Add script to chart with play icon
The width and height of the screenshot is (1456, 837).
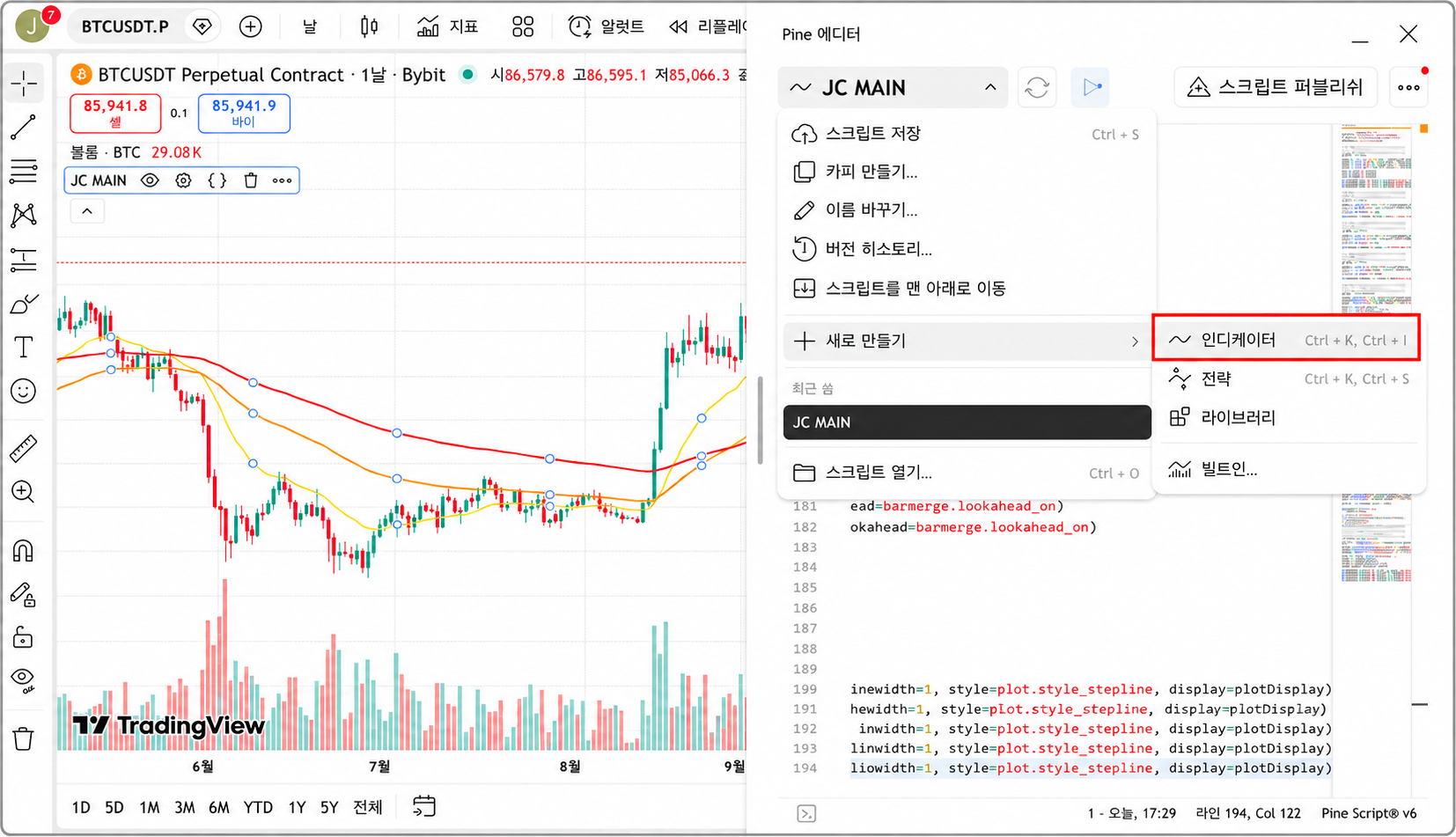coord(1092,88)
